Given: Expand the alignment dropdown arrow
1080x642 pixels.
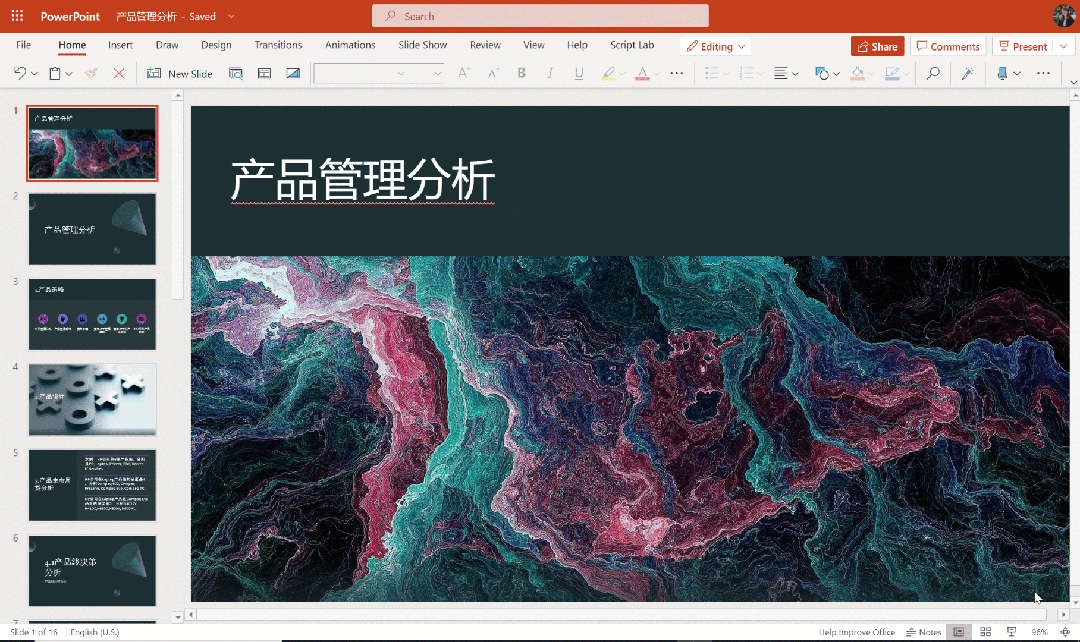Looking at the screenshot, I should (x=795, y=74).
